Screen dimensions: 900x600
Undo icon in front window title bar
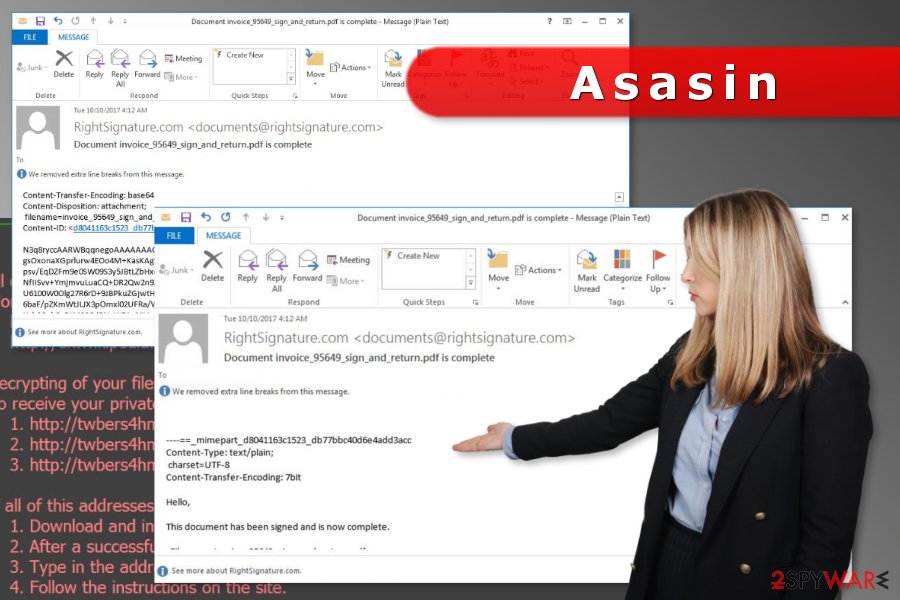coord(205,217)
